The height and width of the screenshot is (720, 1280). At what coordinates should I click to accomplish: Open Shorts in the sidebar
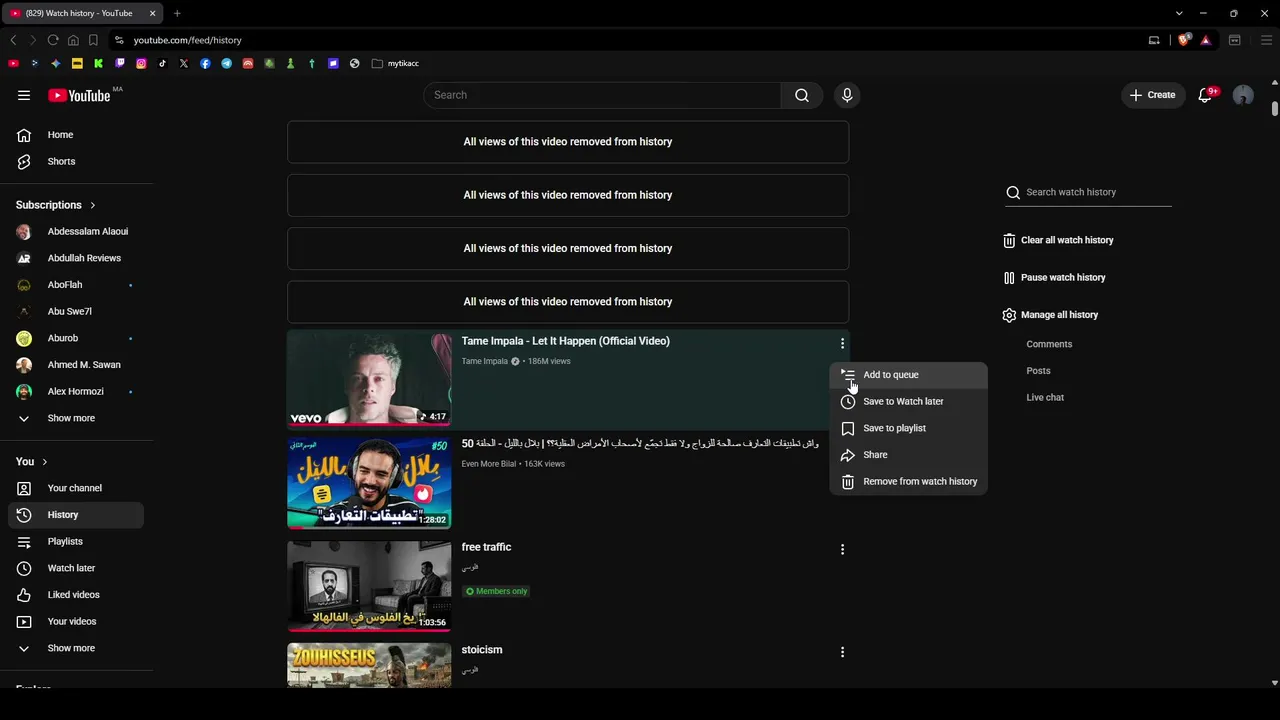pyautogui.click(x=76, y=161)
